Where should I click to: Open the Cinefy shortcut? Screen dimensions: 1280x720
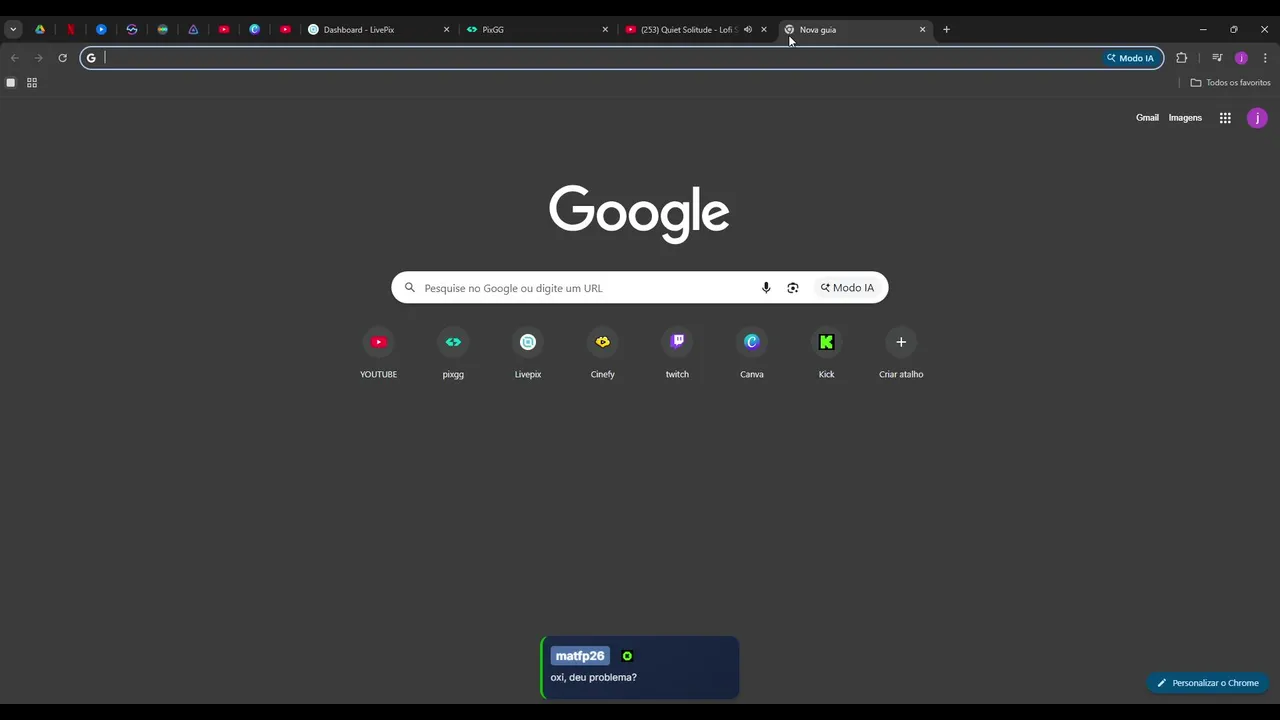[x=602, y=355]
